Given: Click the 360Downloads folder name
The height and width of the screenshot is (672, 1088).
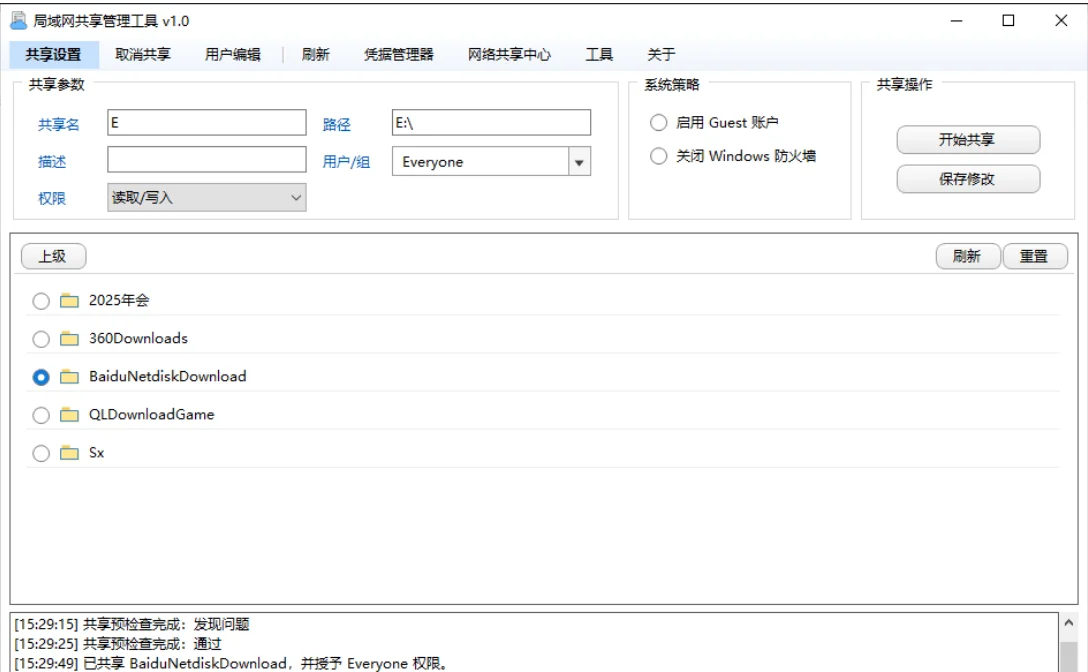Looking at the screenshot, I should (x=138, y=339).
